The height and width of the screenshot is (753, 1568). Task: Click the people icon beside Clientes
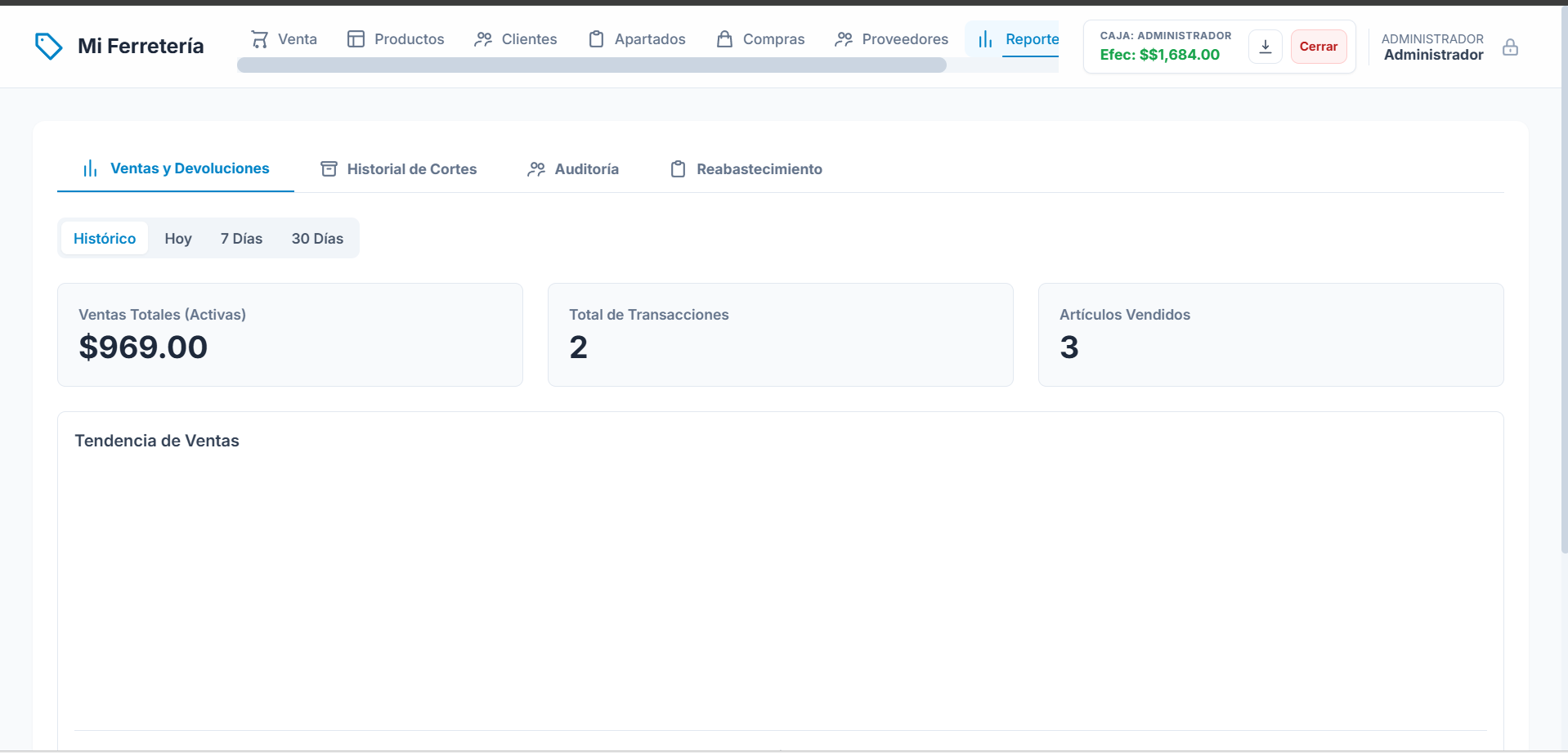[x=483, y=39]
